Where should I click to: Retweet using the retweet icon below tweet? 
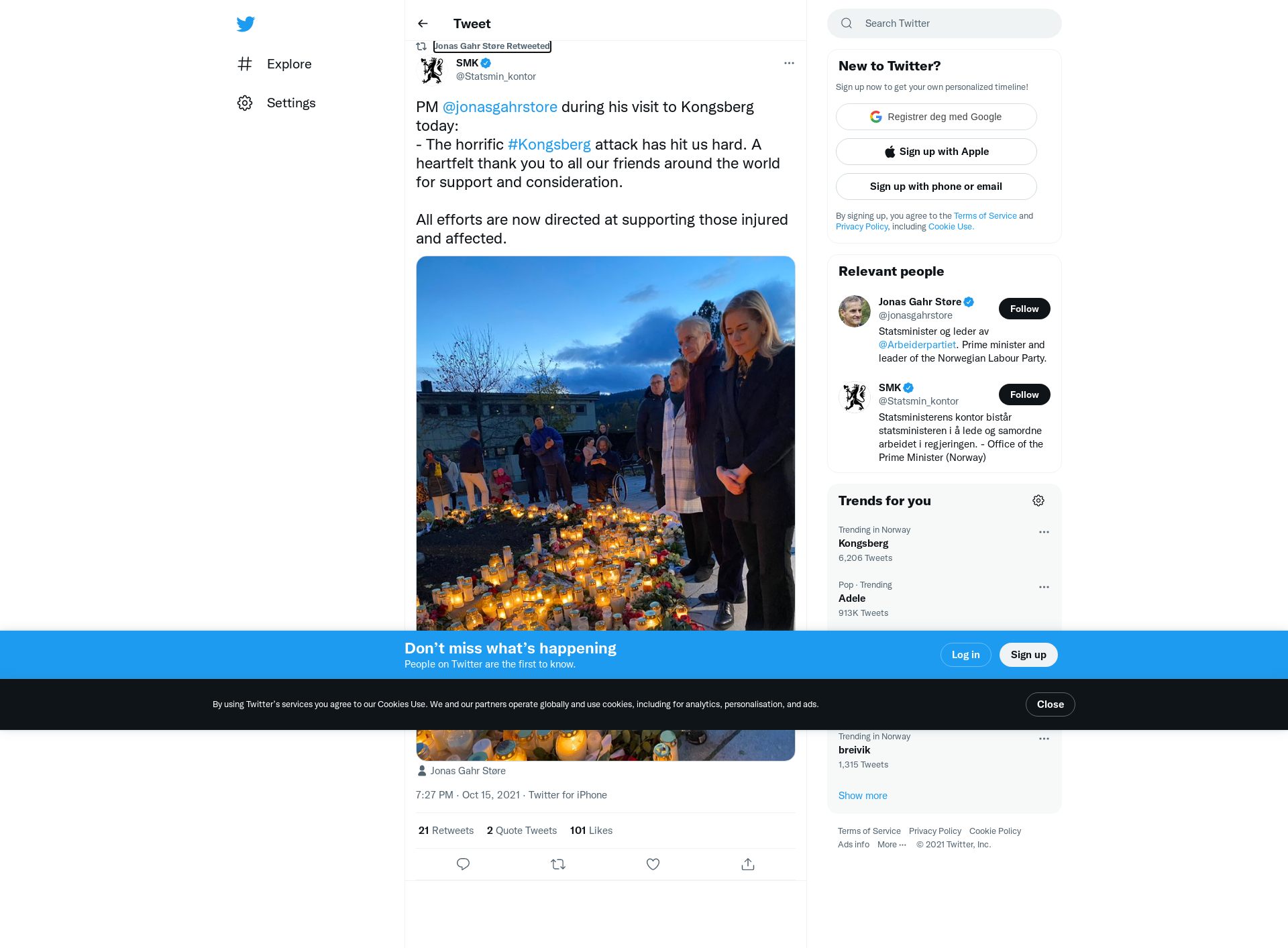(558, 864)
